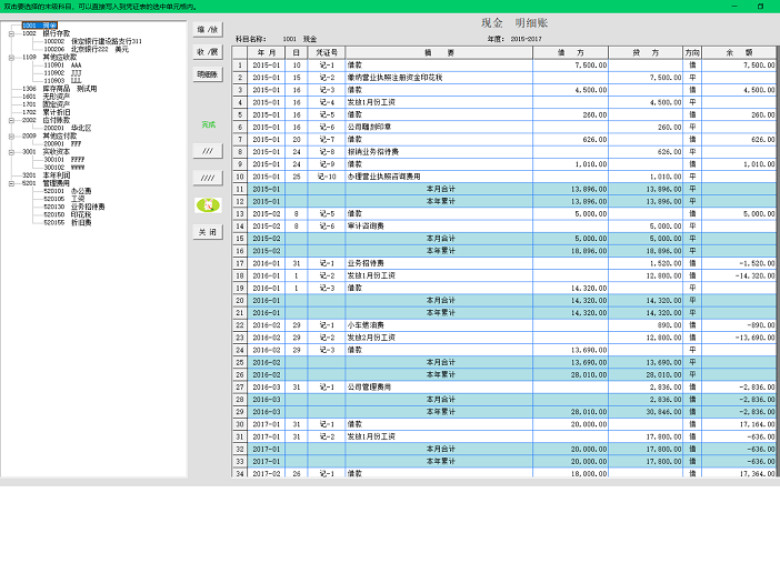Screen dimensions: 780x563
Task: Select the 110902 JJJ tree item
Action: click(x=62, y=73)
